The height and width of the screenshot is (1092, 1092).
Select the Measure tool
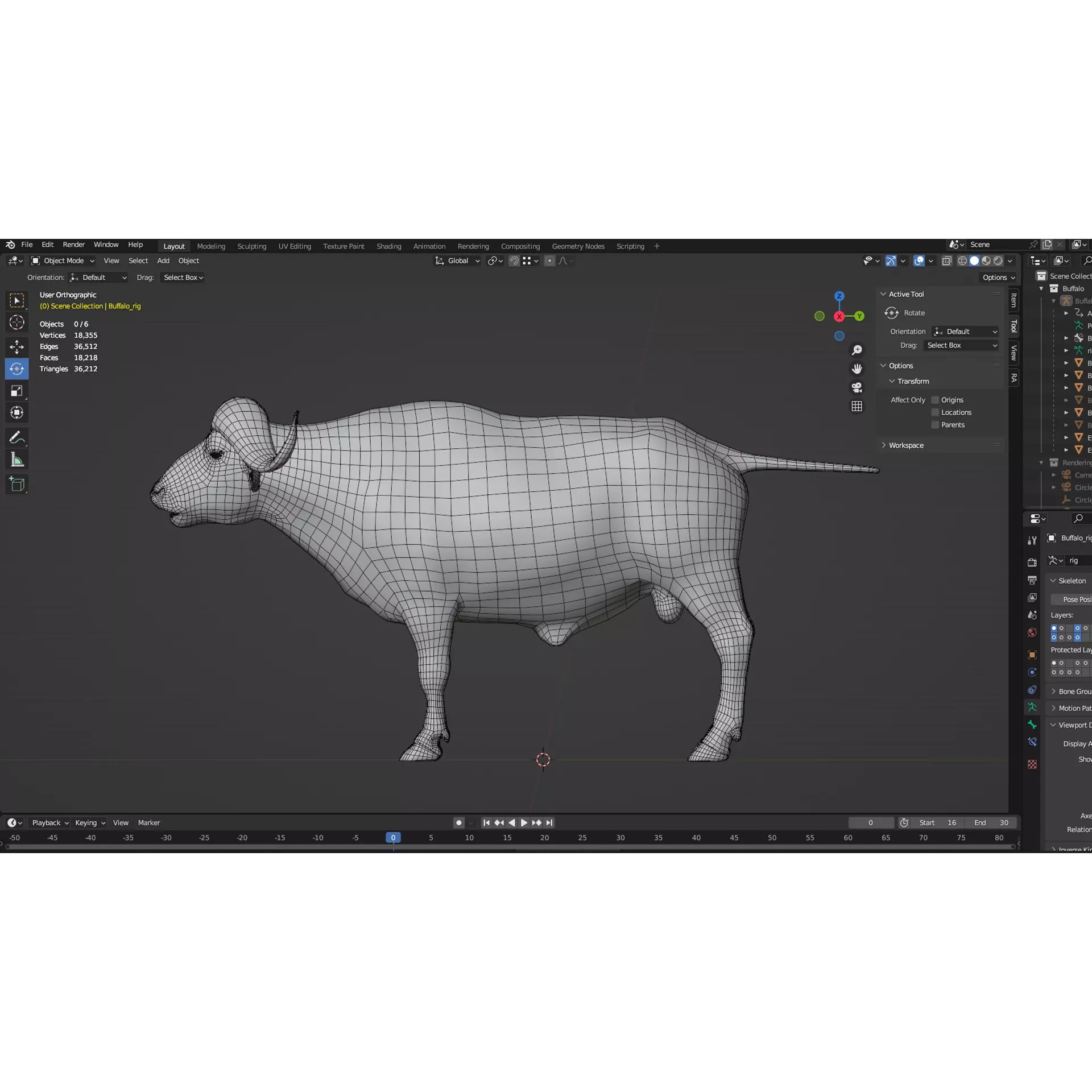[x=16, y=459]
